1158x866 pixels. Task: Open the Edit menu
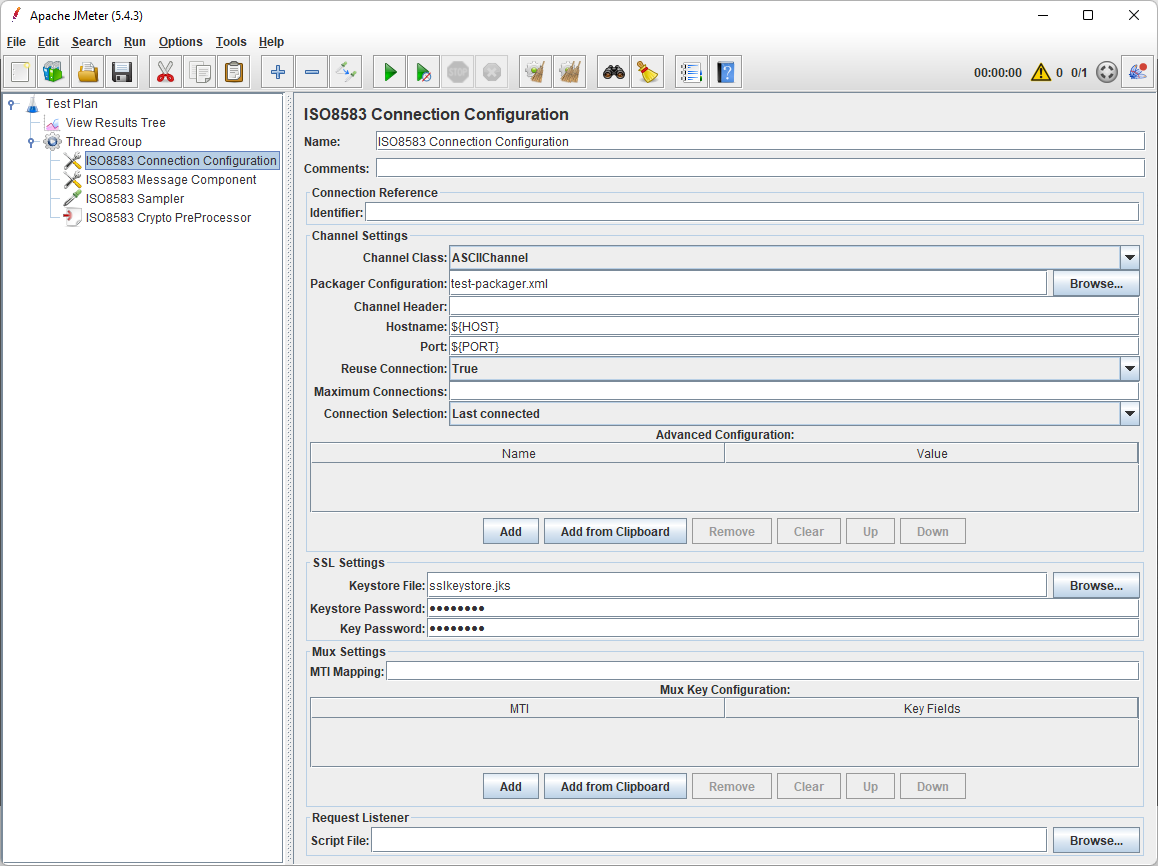click(x=48, y=42)
